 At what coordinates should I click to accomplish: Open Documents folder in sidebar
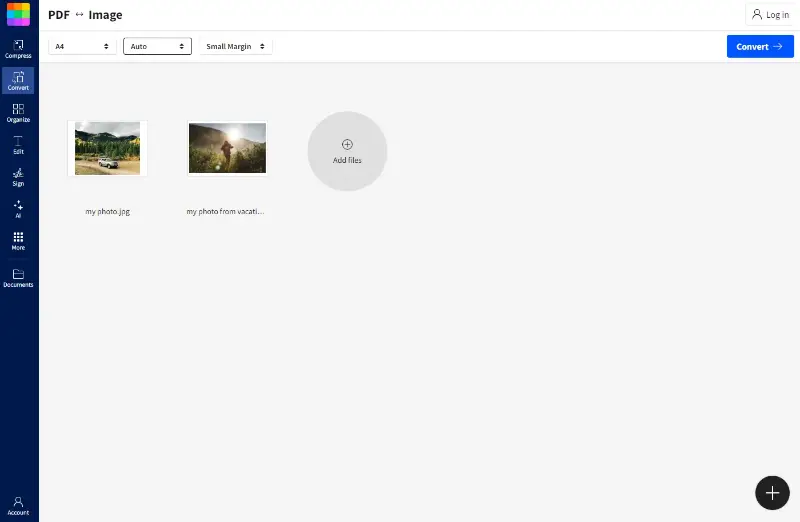pos(18,278)
